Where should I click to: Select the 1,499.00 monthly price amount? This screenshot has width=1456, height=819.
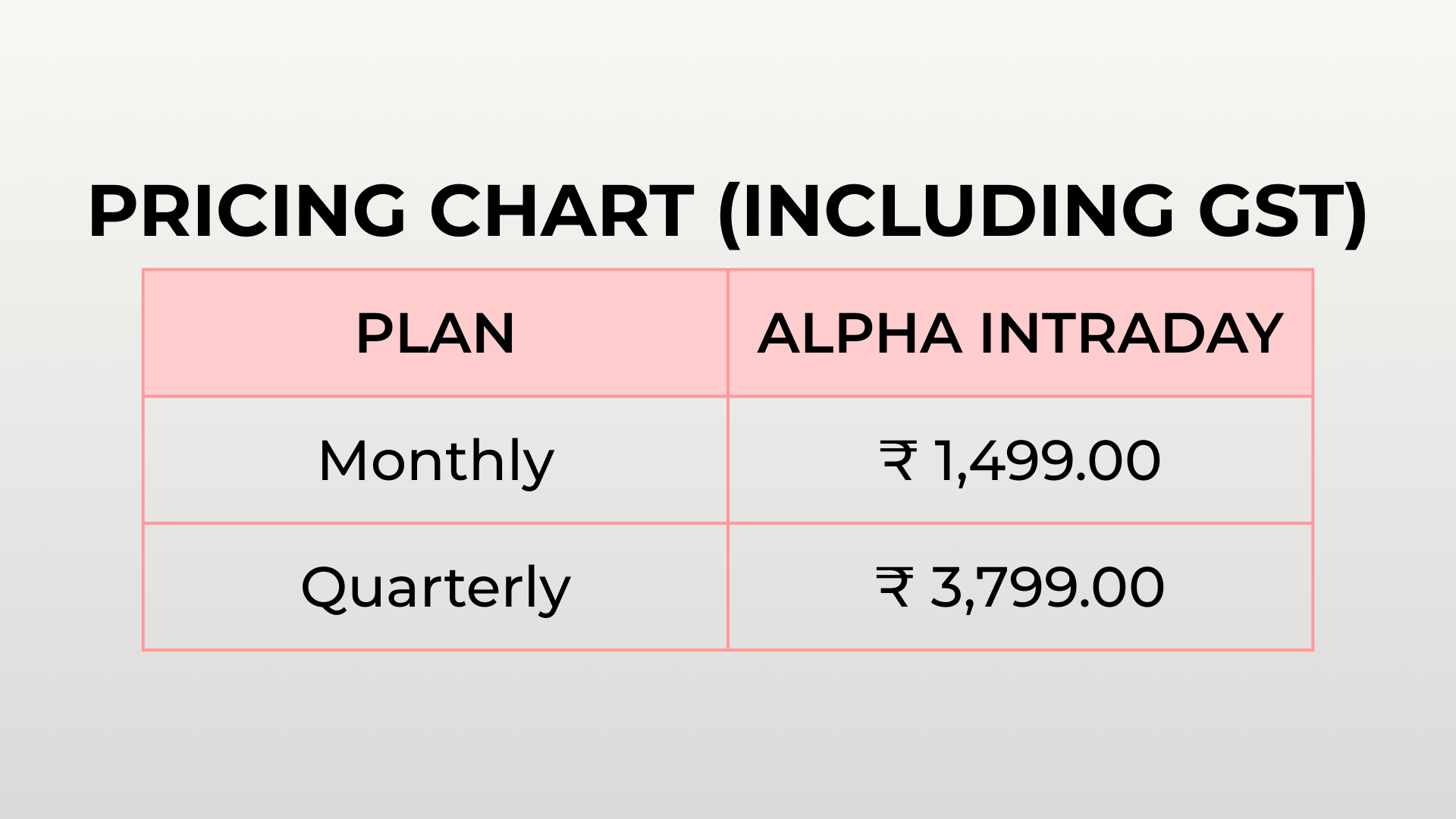tap(1046, 460)
